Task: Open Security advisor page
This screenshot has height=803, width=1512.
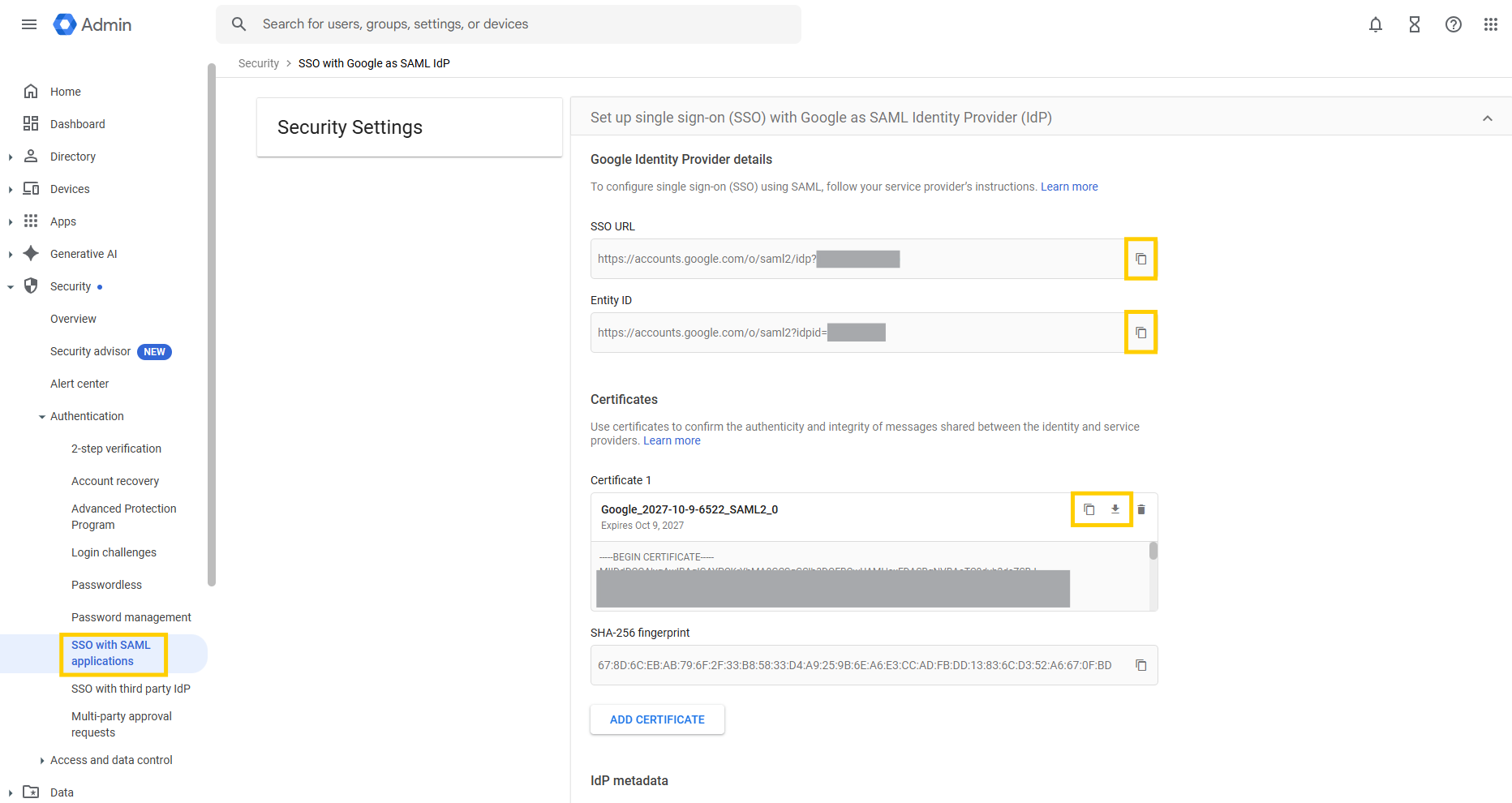Action: click(x=90, y=351)
